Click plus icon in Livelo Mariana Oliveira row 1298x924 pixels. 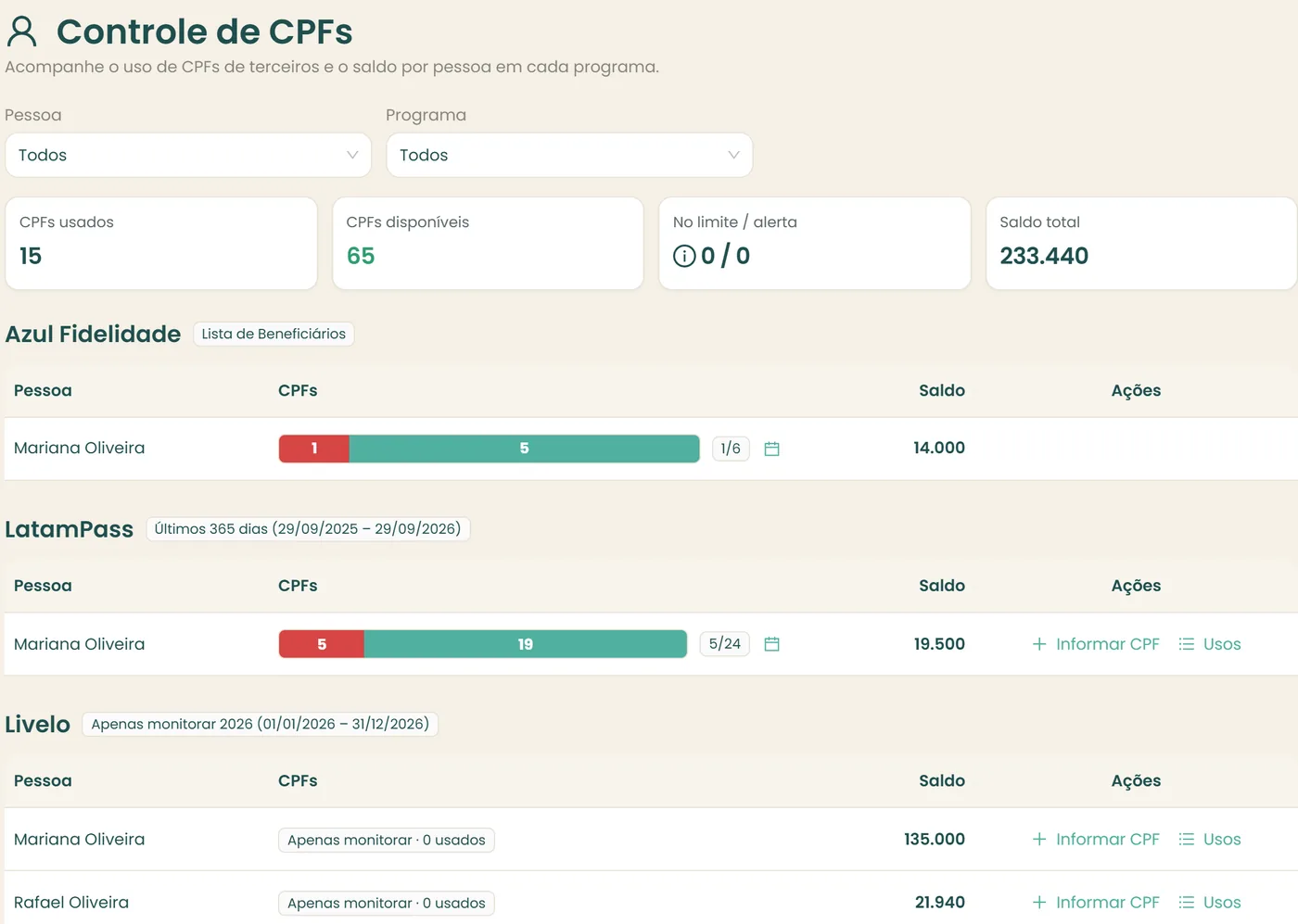tap(1039, 839)
